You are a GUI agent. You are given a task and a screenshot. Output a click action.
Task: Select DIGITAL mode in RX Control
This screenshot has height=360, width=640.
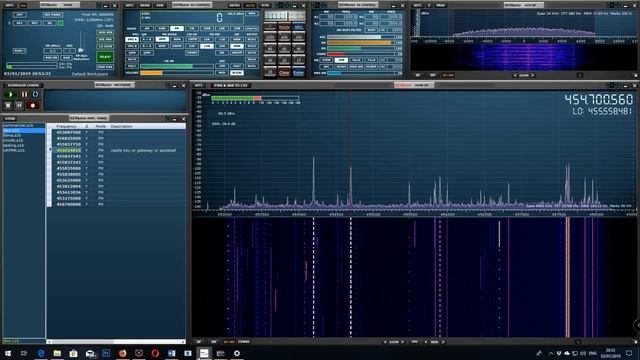pyautogui.click(x=252, y=29)
